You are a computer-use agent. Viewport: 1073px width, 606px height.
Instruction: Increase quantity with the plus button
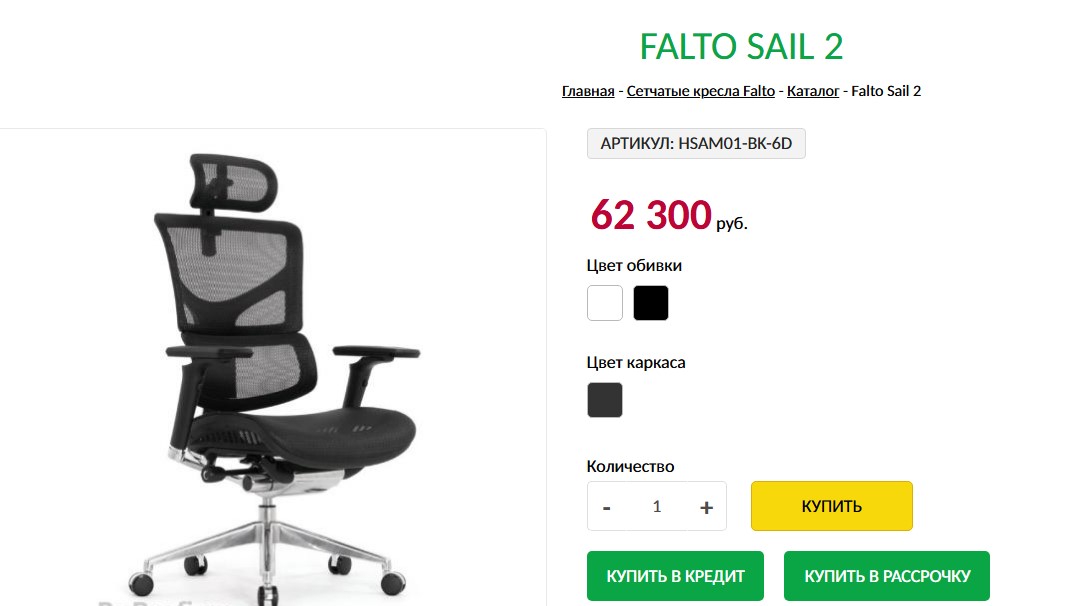pos(706,507)
